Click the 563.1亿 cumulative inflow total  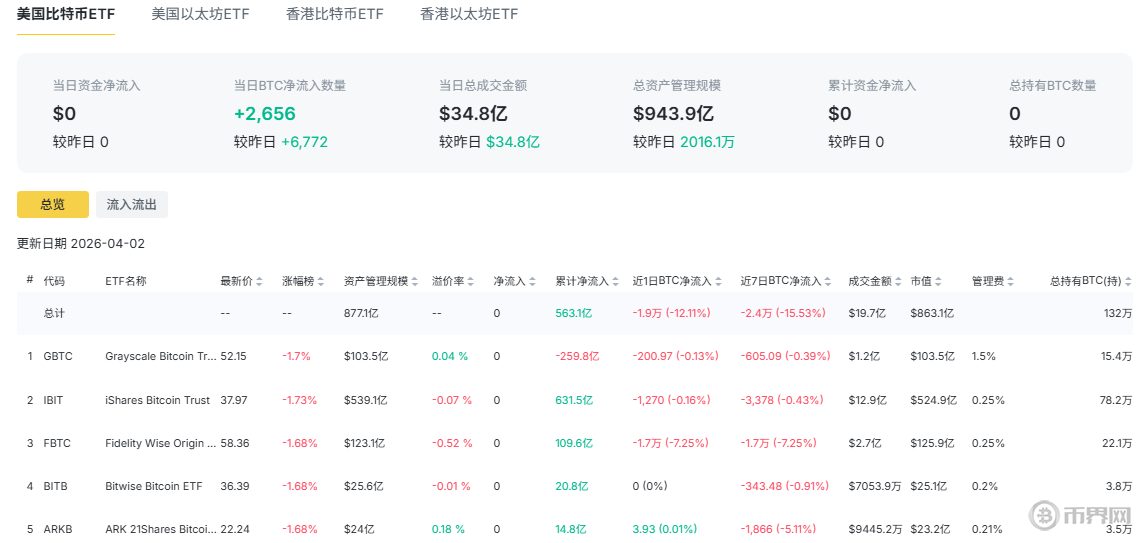click(x=574, y=314)
